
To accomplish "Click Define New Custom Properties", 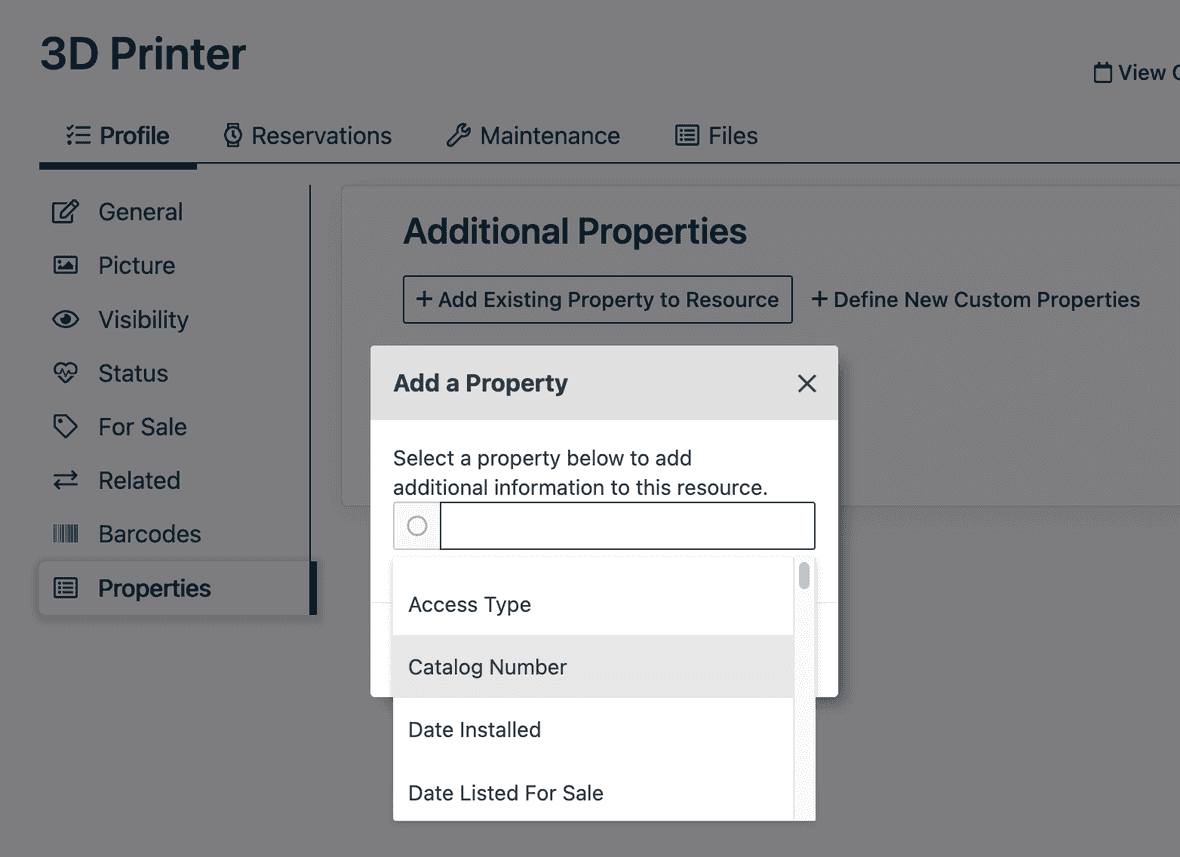I will click(975, 299).
